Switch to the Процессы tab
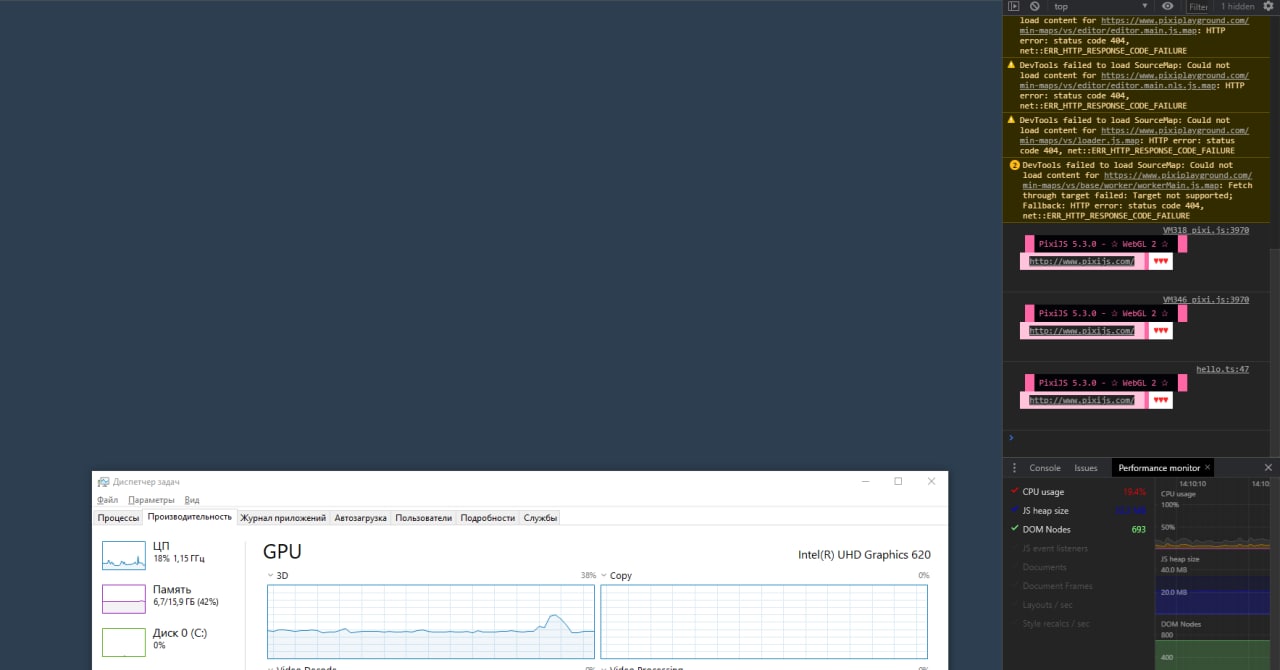 [x=118, y=518]
